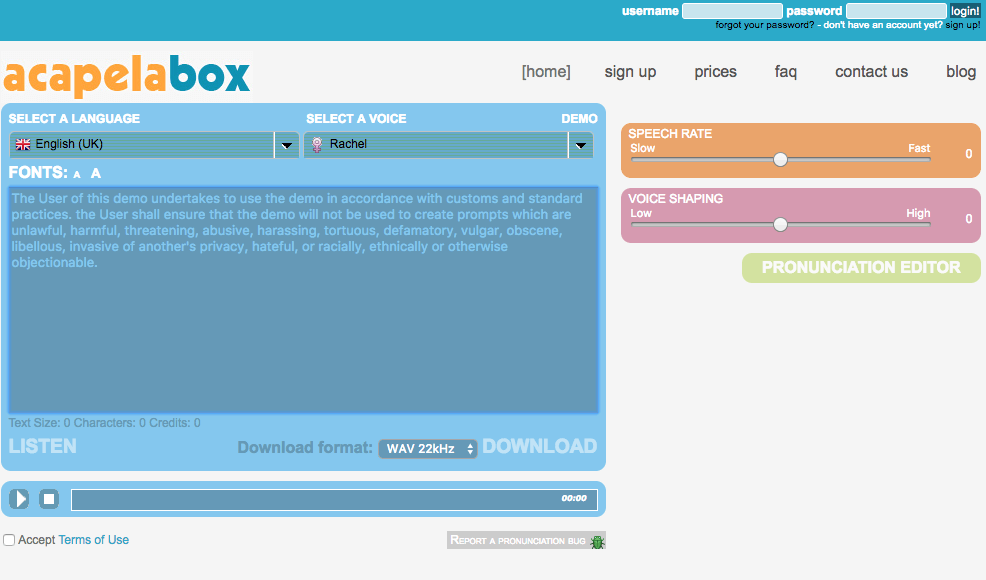Open the blog page
This screenshot has height=580, width=986.
(x=961, y=72)
